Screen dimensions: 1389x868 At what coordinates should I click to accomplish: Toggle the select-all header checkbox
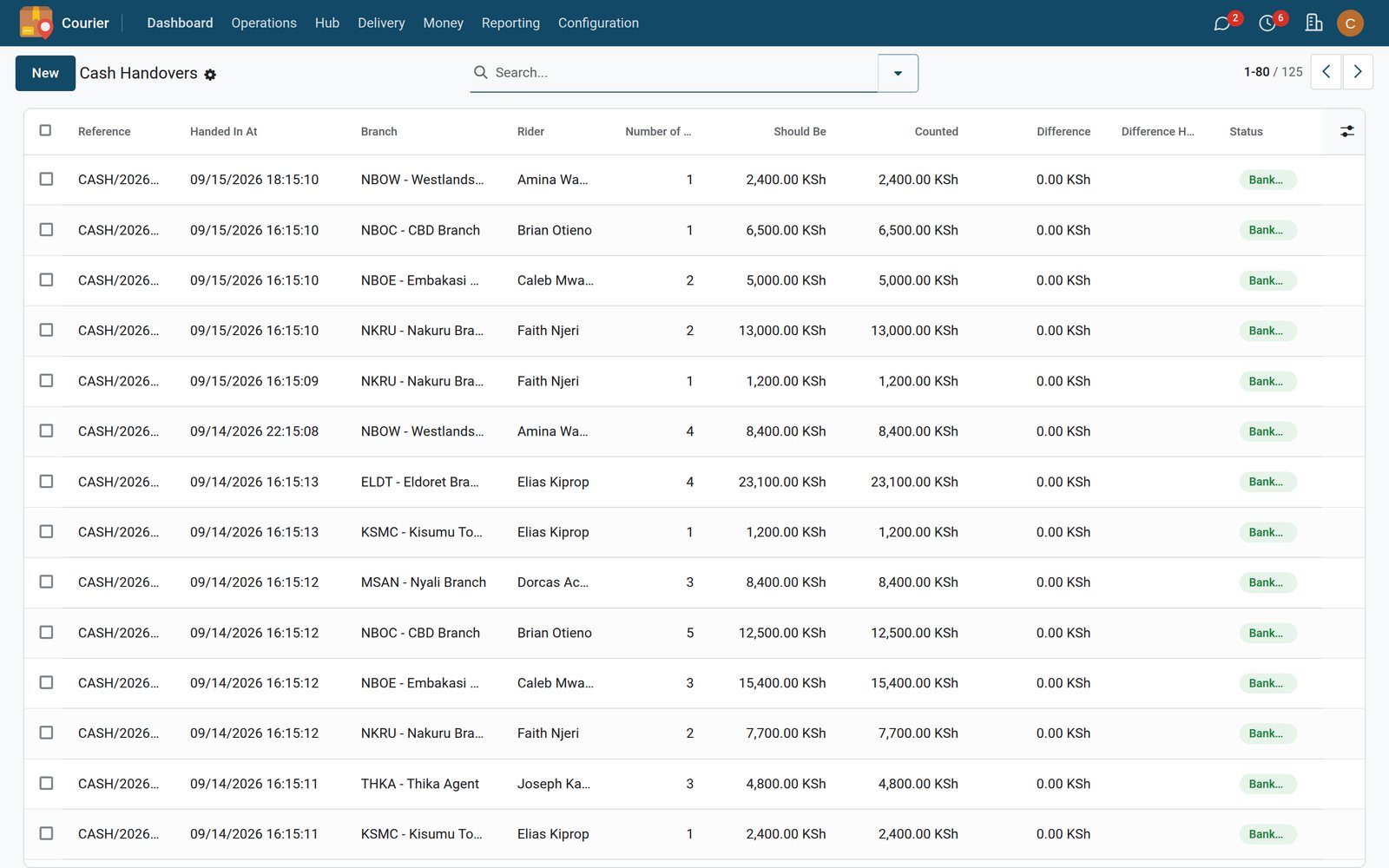tap(46, 130)
